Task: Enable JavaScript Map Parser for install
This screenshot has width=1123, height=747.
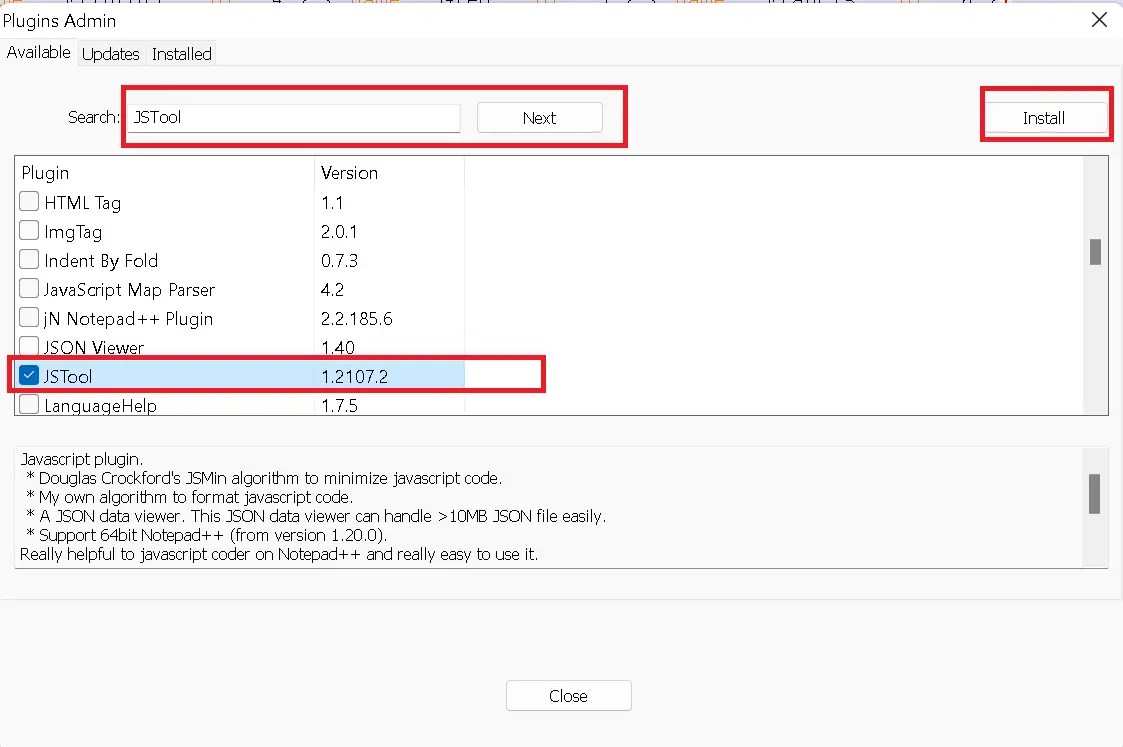Action: point(29,289)
